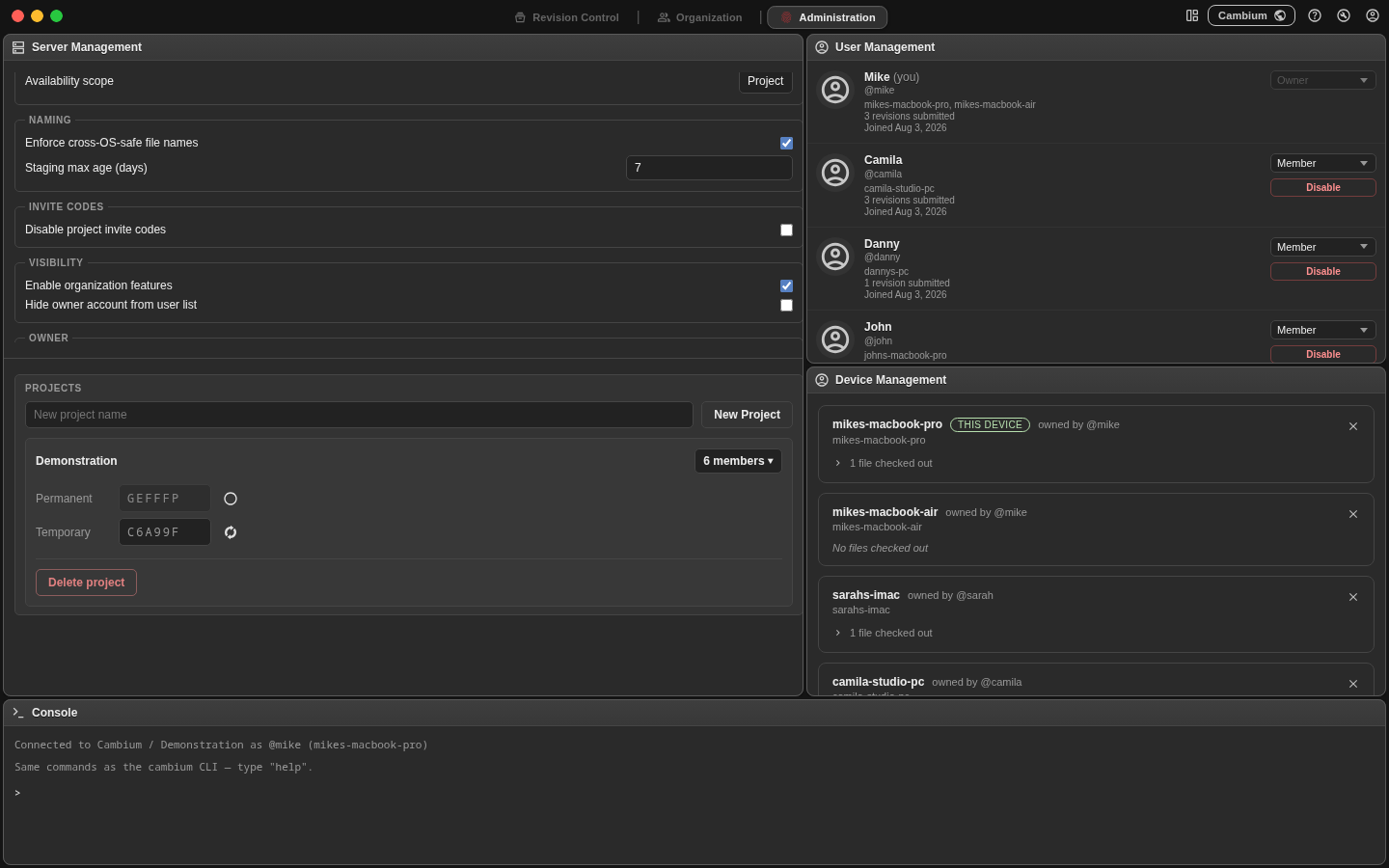This screenshot has height=868, width=1389.
Task: Open the Availability scope Project dropdown
Action: [766, 81]
